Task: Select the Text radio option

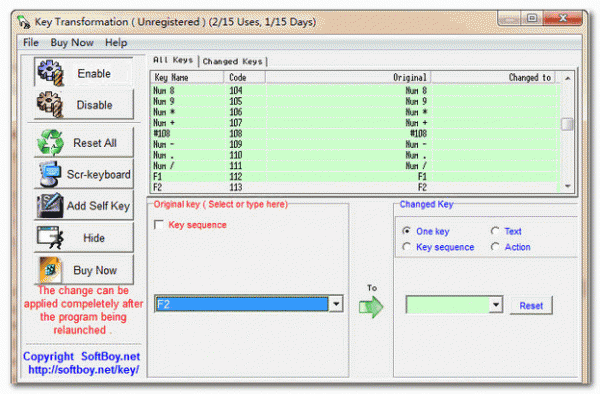Action: pos(495,231)
